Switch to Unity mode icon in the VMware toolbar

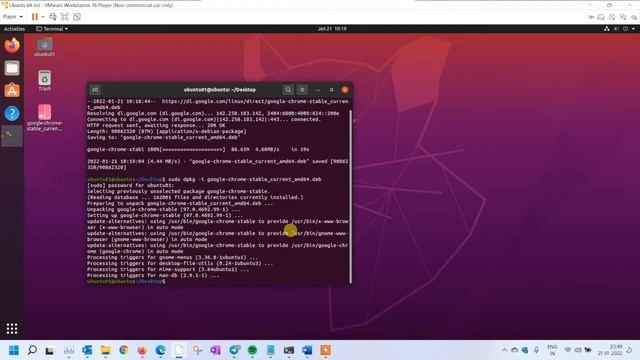(77, 17)
